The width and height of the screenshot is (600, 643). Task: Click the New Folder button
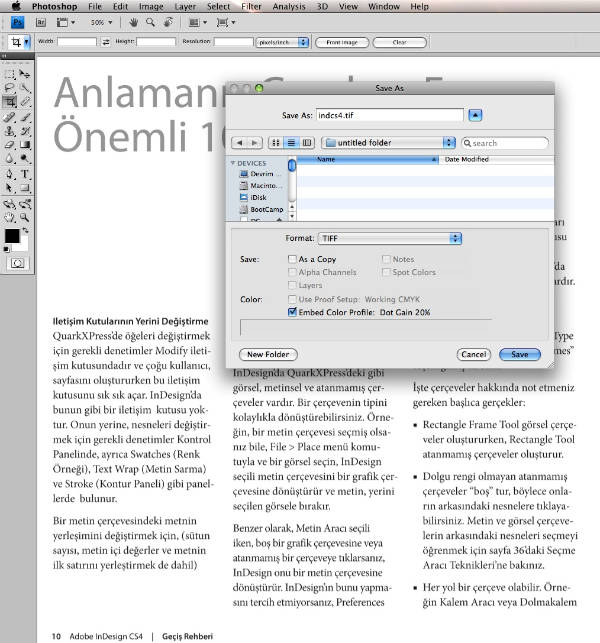coord(268,354)
